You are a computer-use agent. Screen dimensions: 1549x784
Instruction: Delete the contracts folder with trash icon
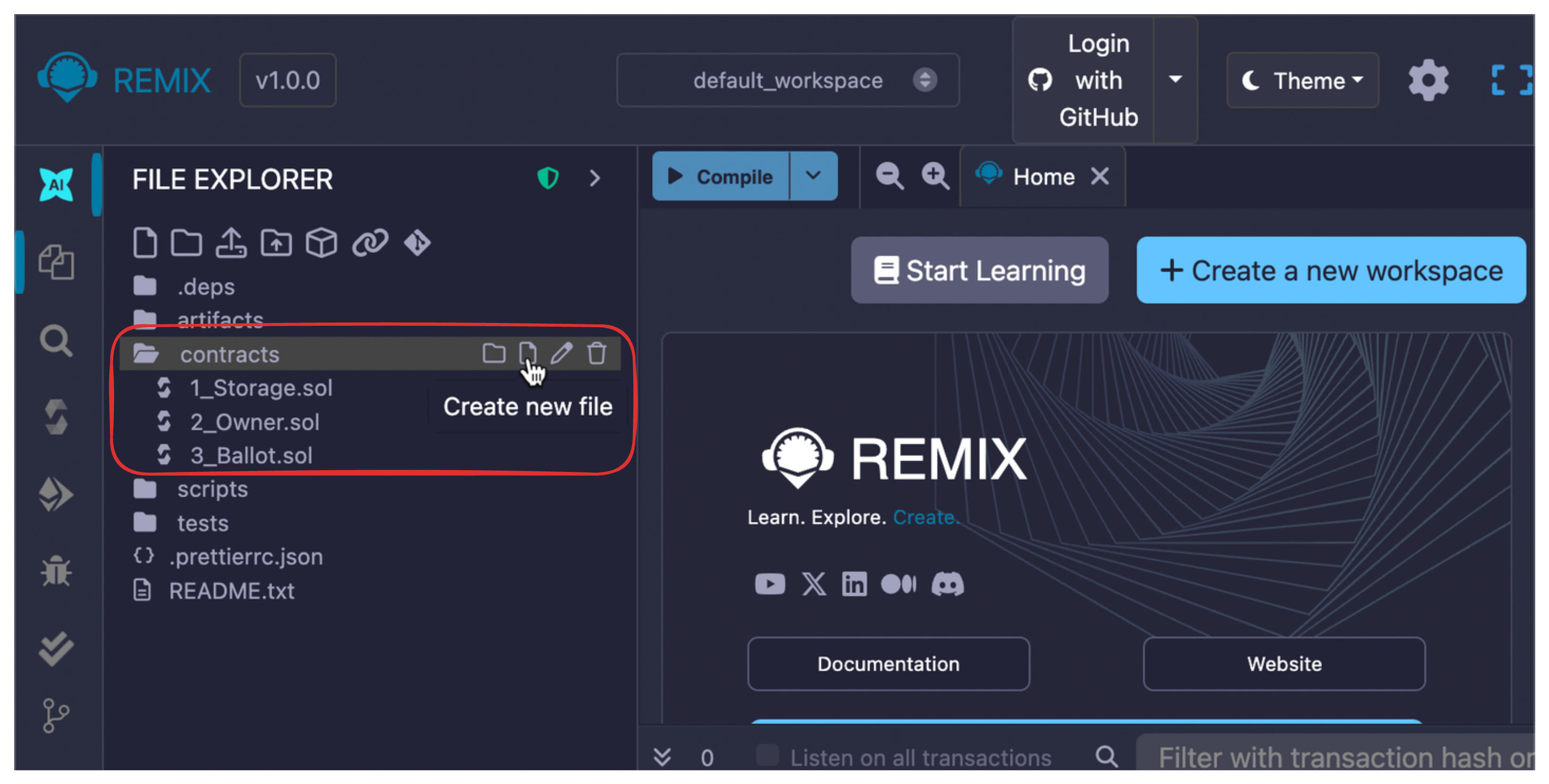[596, 353]
